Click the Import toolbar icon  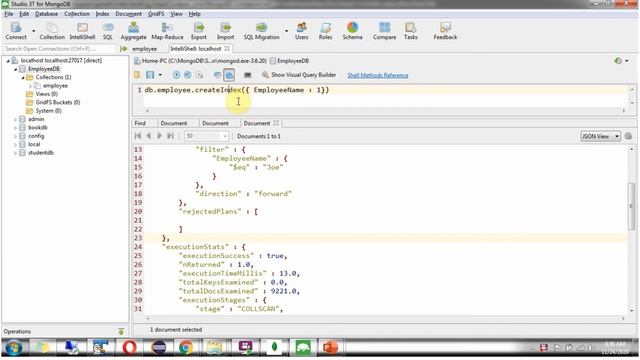tap(225, 31)
